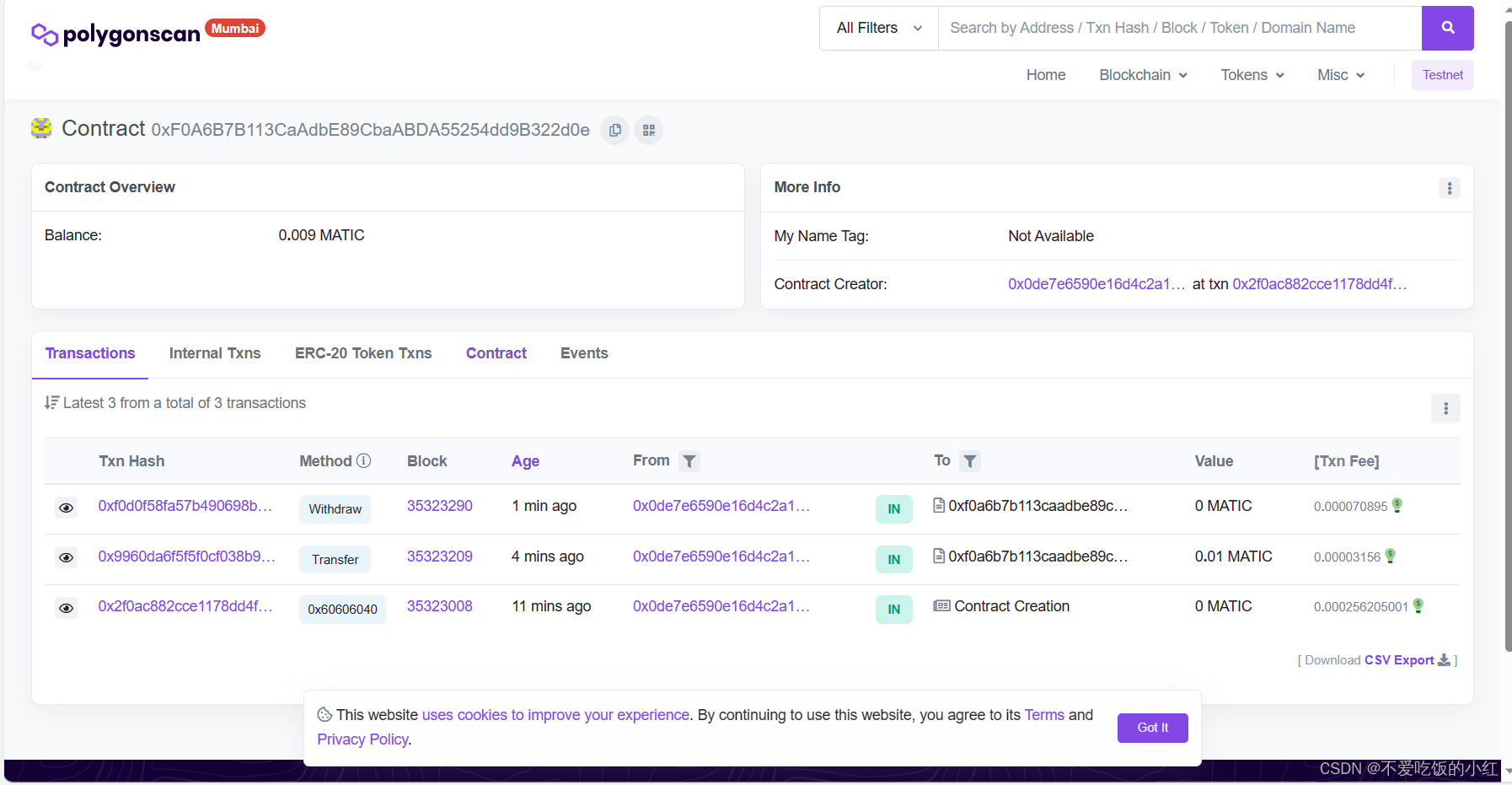The height and width of the screenshot is (785, 1512).
Task: Expand the Tokens menu
Action: click(1252, 75)
